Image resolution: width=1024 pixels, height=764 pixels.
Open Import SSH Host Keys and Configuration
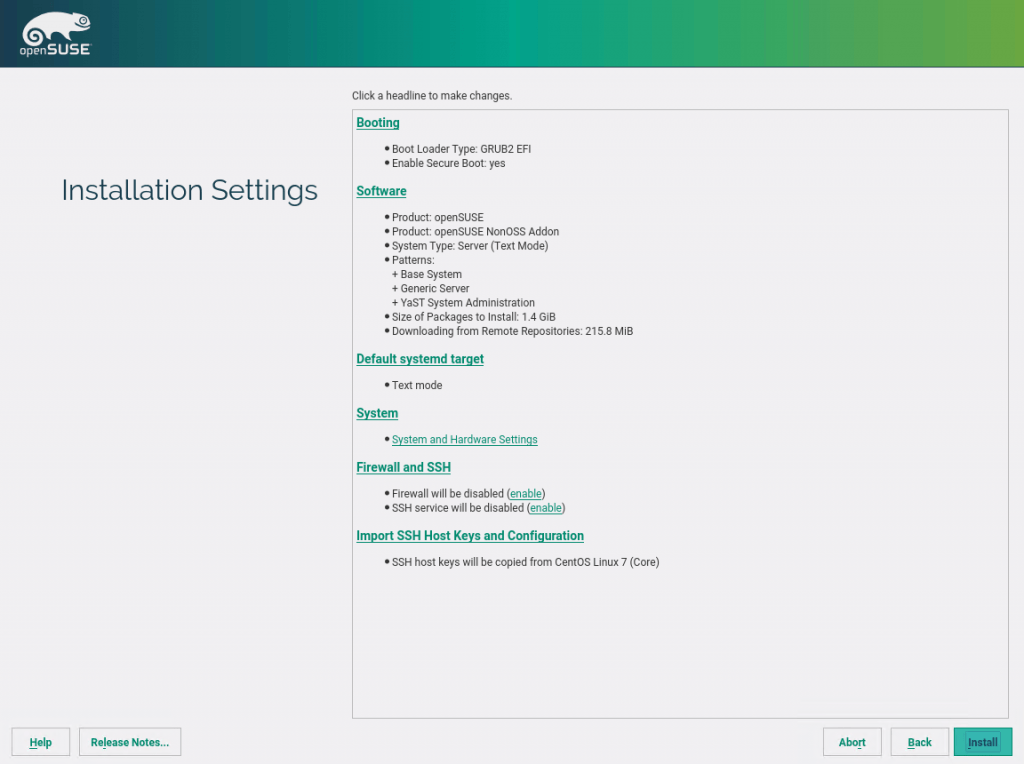(x=470, y=535)
